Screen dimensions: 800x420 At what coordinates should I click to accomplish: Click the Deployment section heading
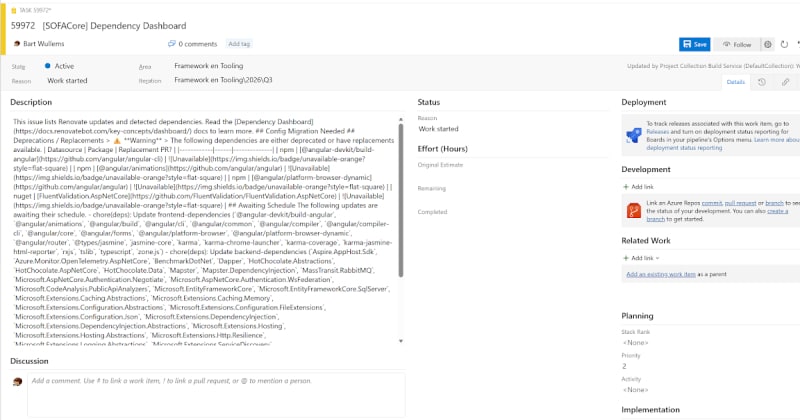[x=643, y=102]
